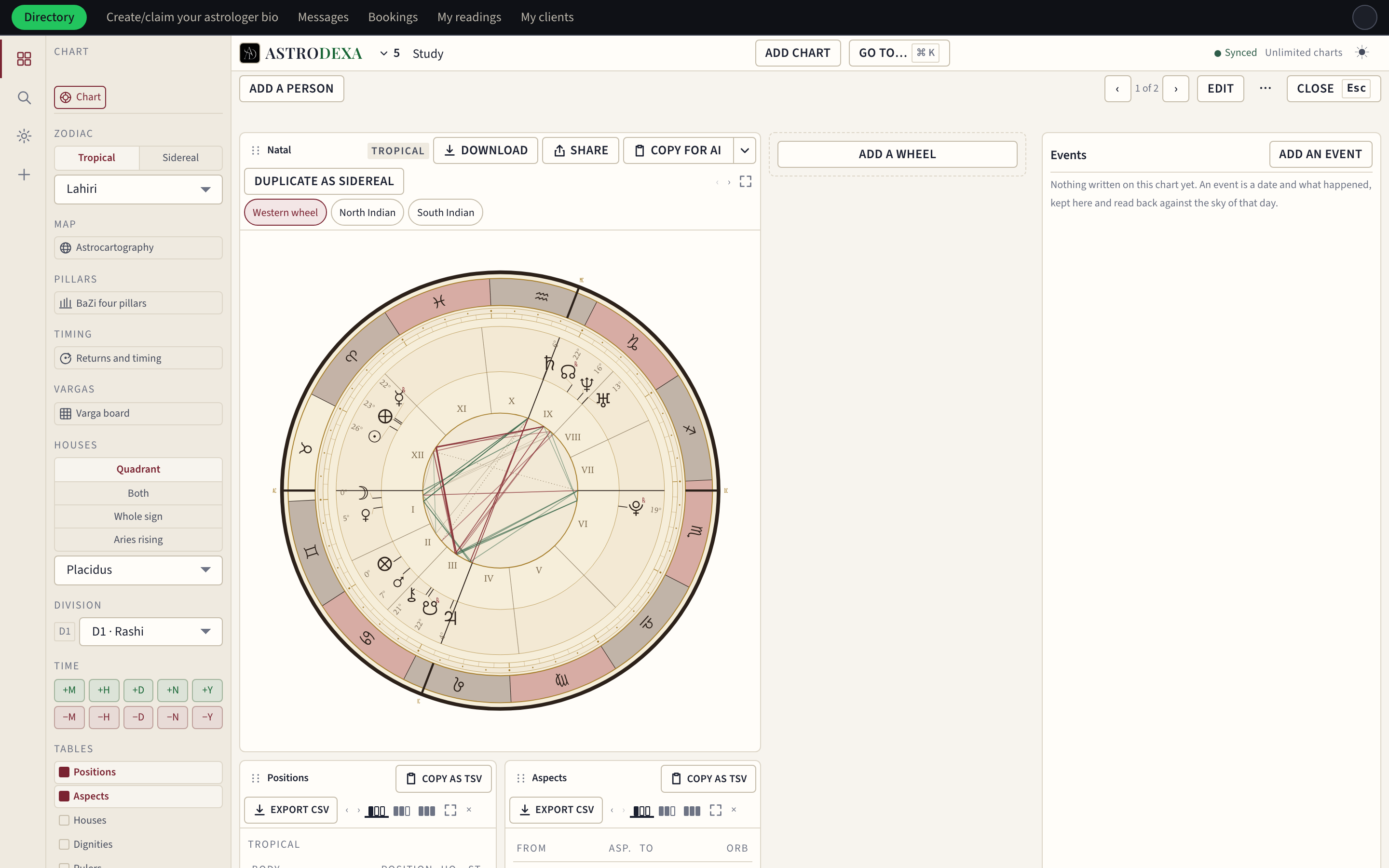1389x868 pixels.
Task: Open My clients in top navigation
Action: click(x=547, y=17)
